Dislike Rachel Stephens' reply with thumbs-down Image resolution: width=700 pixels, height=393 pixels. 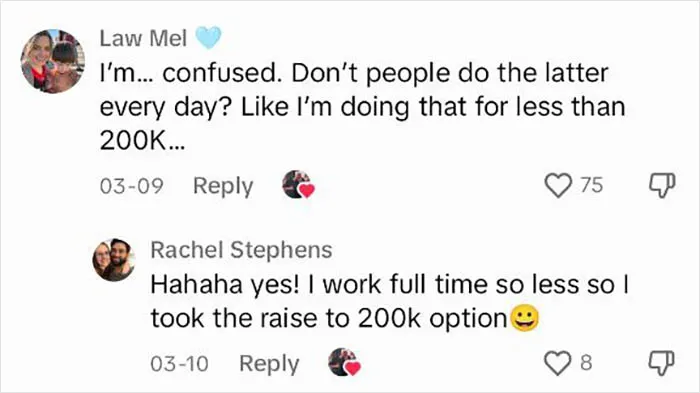point(662,363)
